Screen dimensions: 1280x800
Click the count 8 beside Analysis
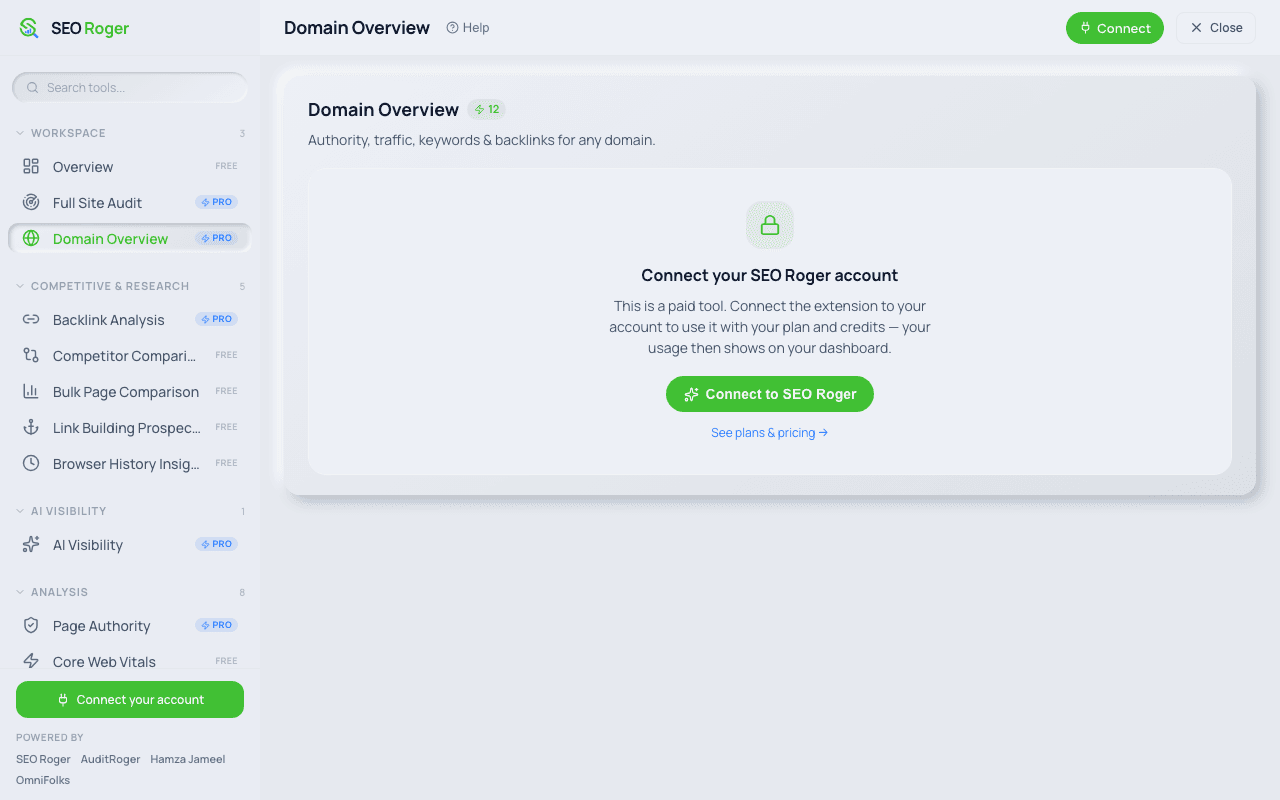242,592
